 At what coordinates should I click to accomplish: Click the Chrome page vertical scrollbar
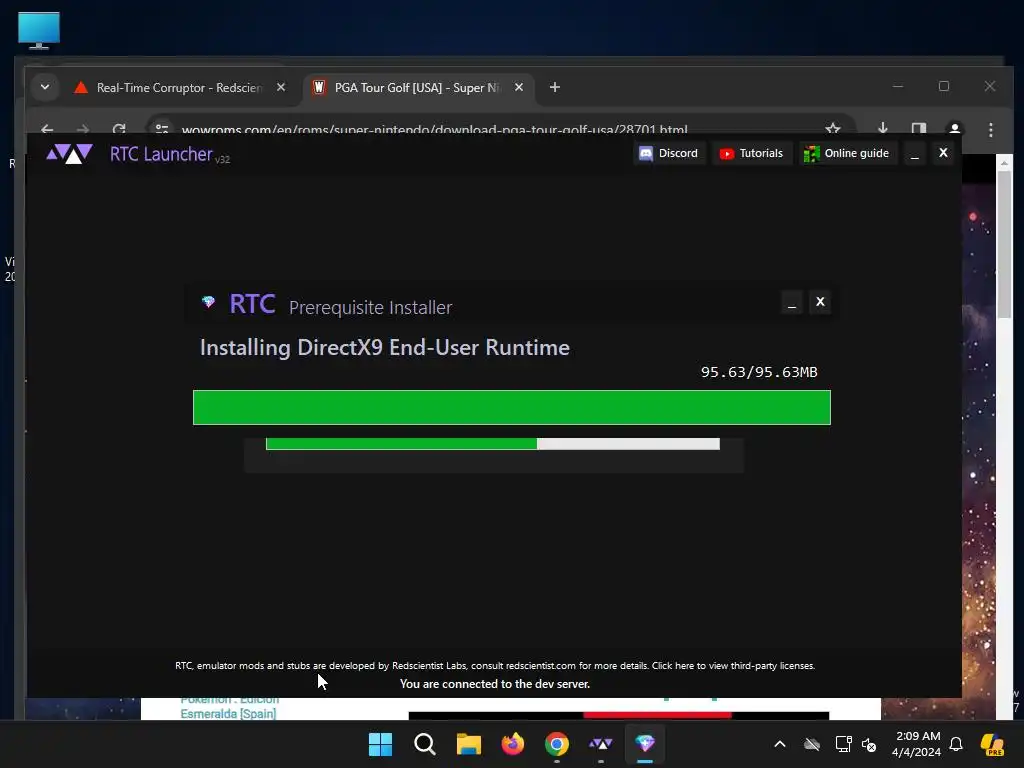[x=1004, y=244]
